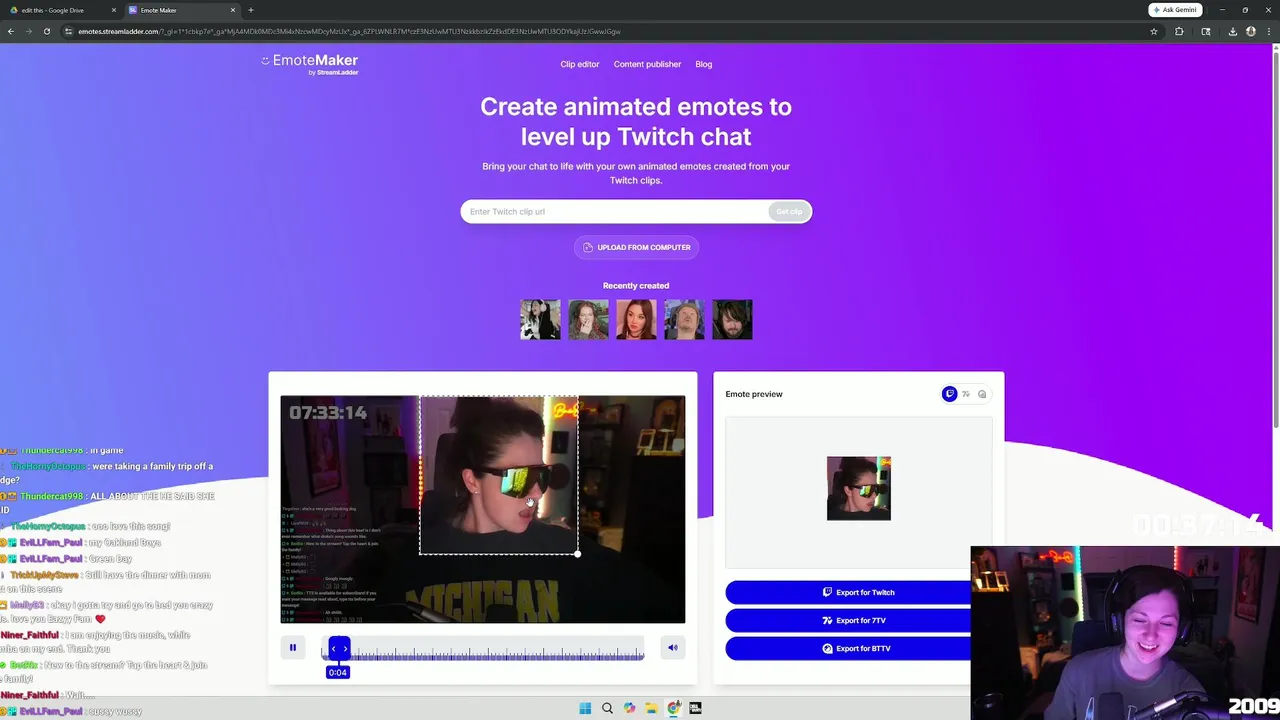Click the 0:04 time marker label
Image resolution: width=1280 pixels, height=720 pixels.
(x=338, y=672)
